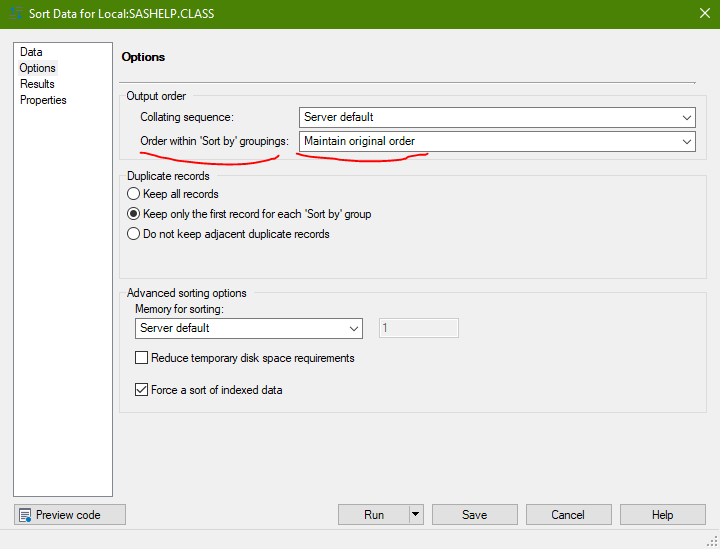Select the Options page in left list
Viewport: 720px width, 549px height.
tap(38, 68)
